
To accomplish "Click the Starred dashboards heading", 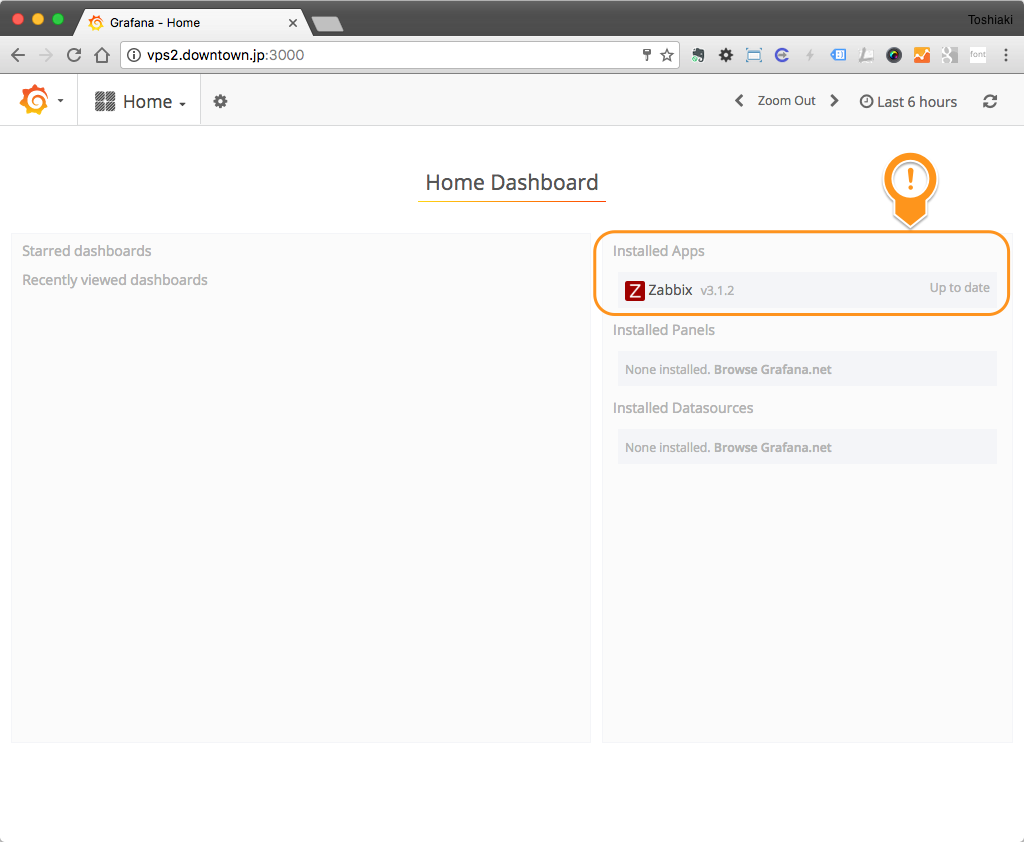I will coord(87,251).
